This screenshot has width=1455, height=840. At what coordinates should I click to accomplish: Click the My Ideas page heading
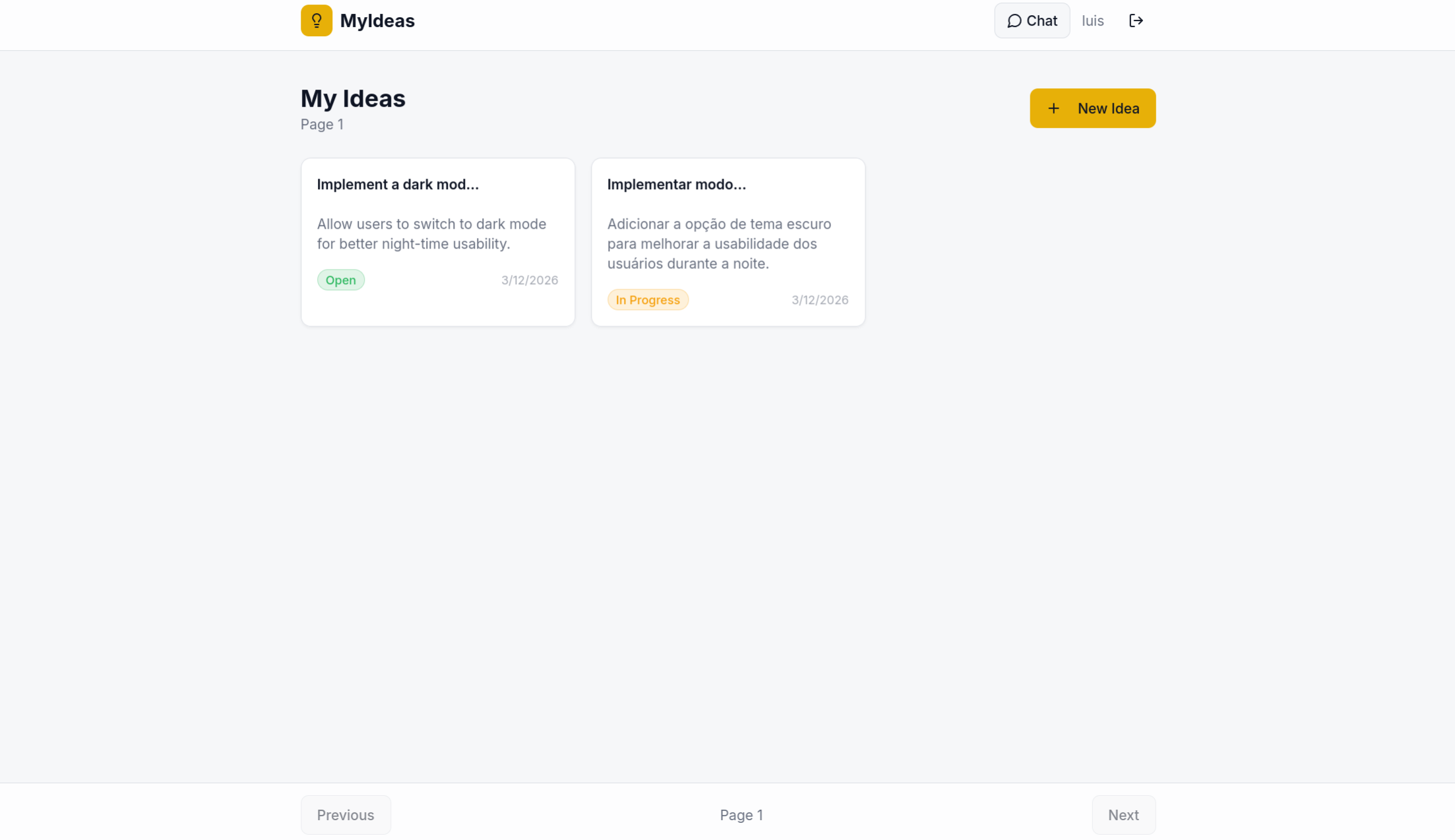pos(353,98)
